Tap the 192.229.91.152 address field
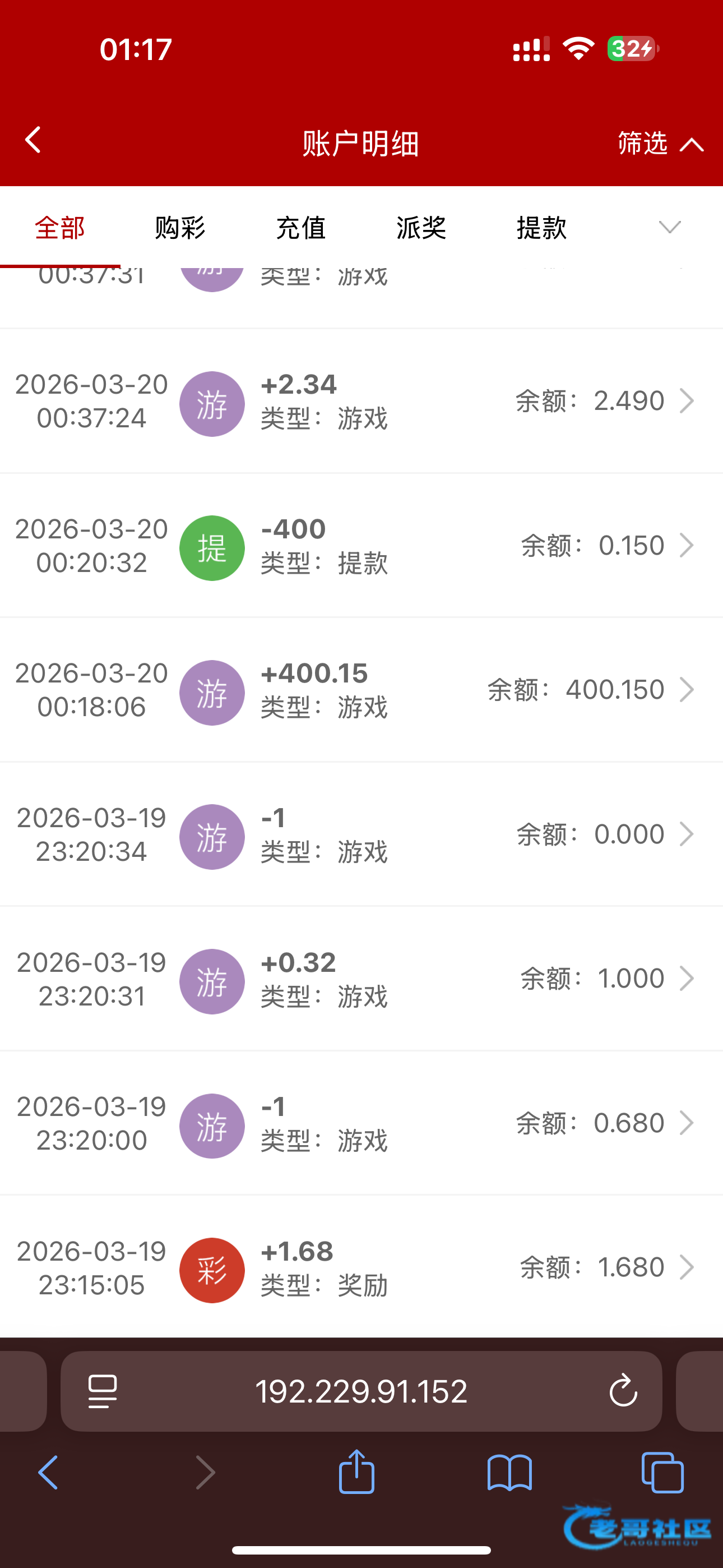Screen dimensions: 723x1568 point(361,1391)
